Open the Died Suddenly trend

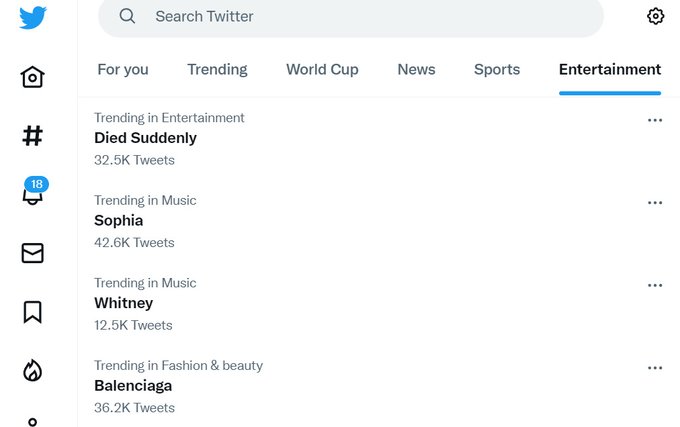(x=378, y=139)
